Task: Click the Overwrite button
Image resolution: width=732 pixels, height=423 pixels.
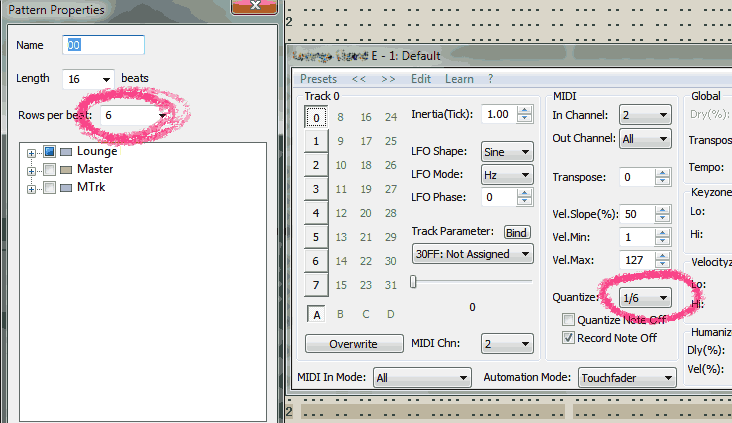Action: pos(353,344)
